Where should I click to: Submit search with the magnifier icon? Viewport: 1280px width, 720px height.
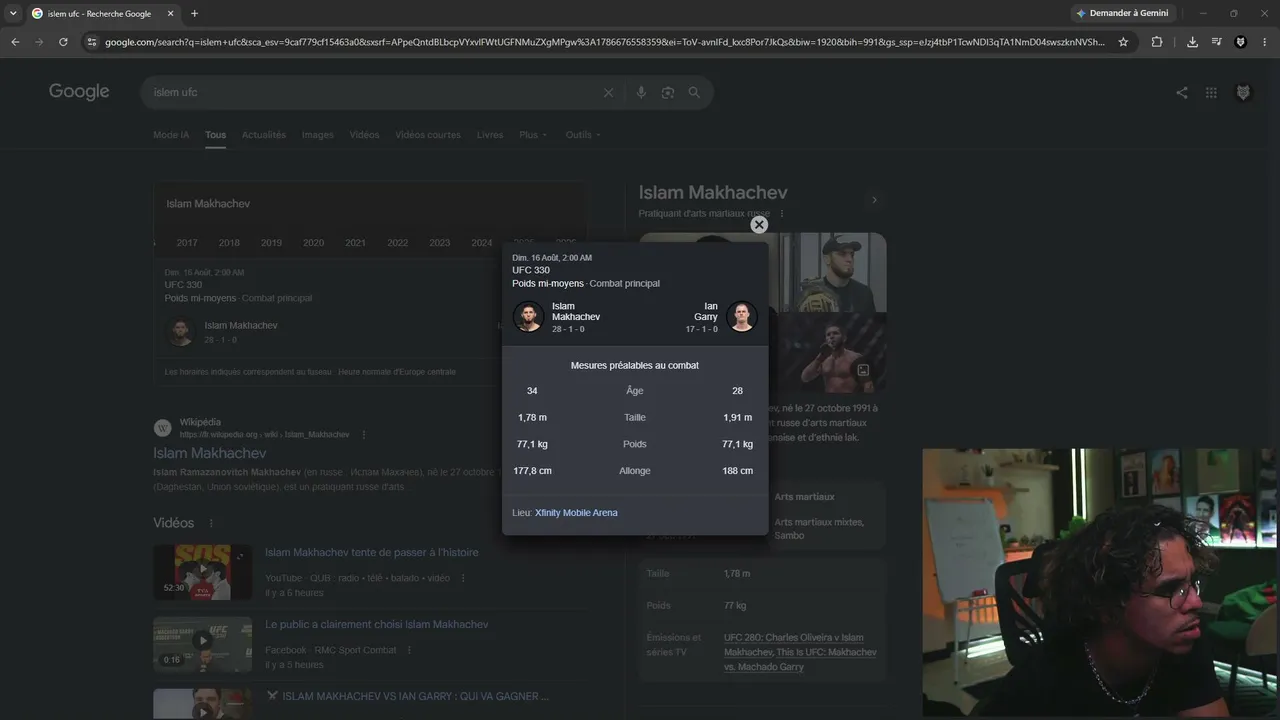pyautogui.click(x=694, y=93)
